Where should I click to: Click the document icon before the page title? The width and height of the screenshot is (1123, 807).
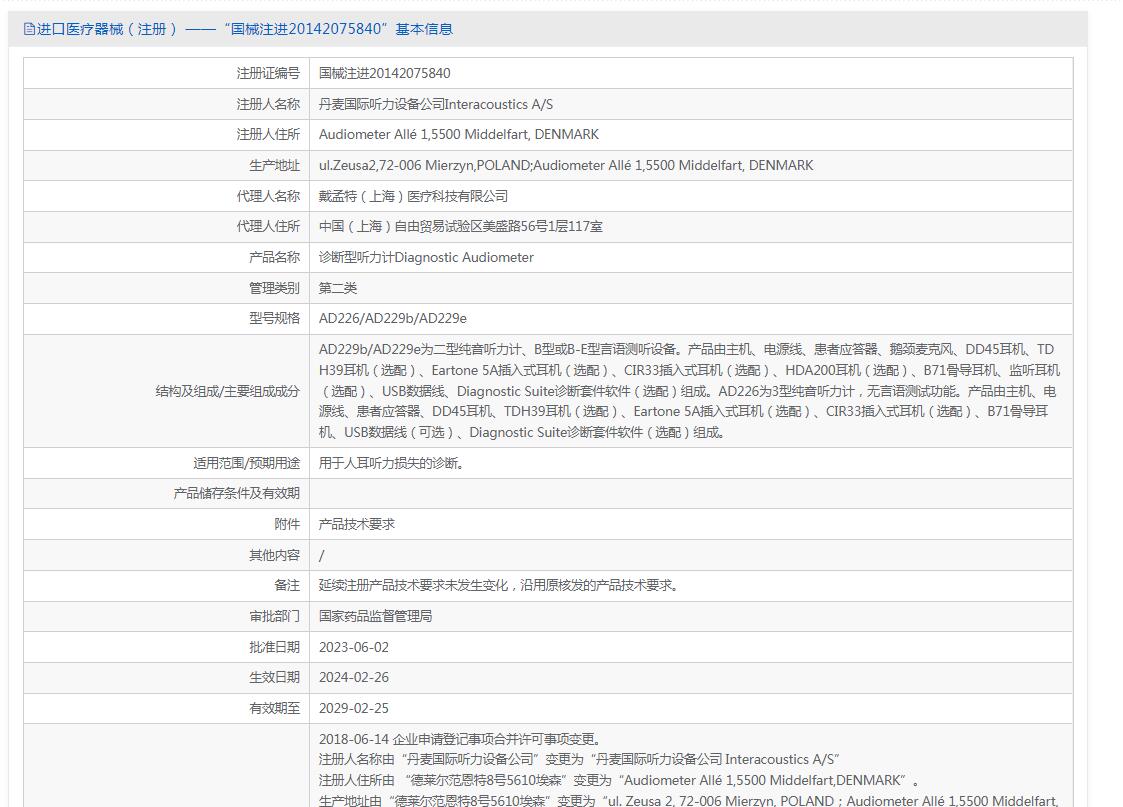[x=29, y=29]
